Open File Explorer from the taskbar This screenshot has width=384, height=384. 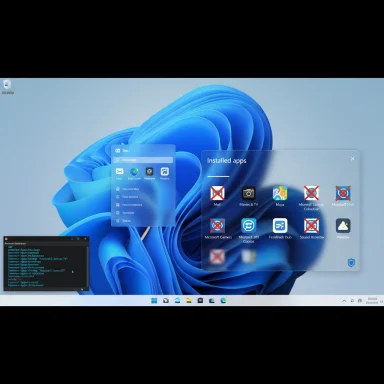click(x=189, y=301)
